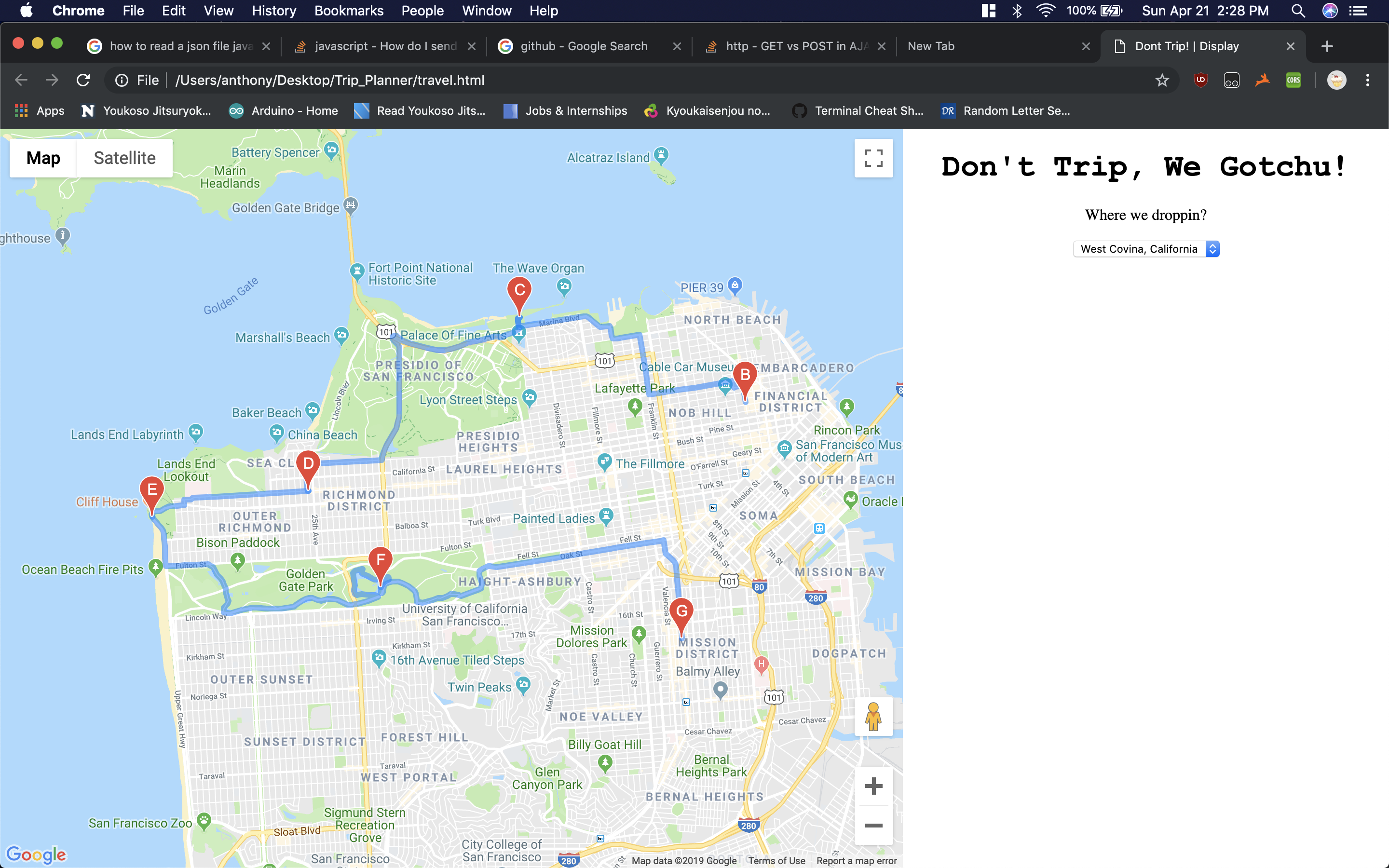This screenshot has width=1389, height=868.
Task: Toggle fullscreen view on the map
Action: 873,158
